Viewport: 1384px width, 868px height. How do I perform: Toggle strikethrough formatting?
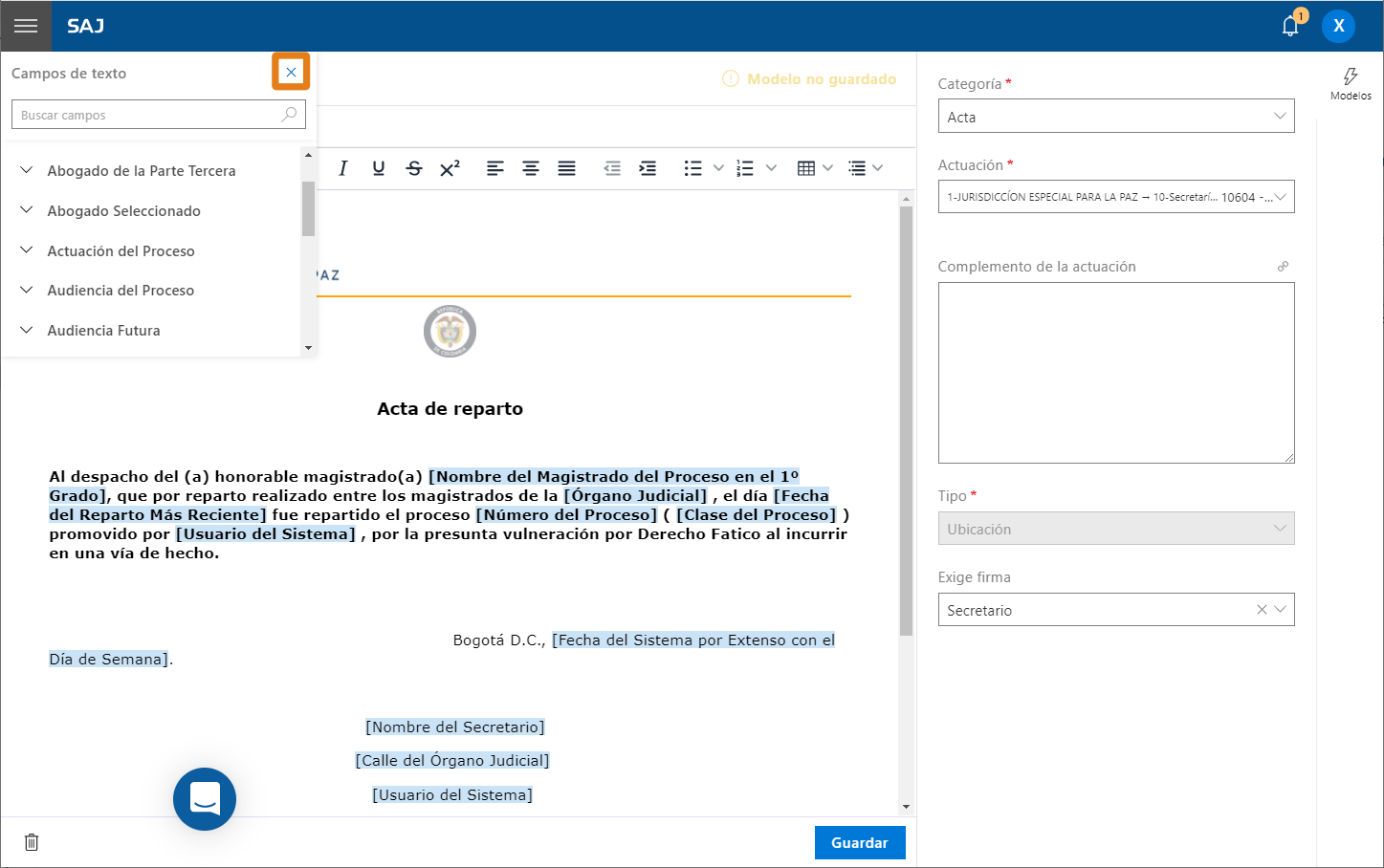point(414,168)
